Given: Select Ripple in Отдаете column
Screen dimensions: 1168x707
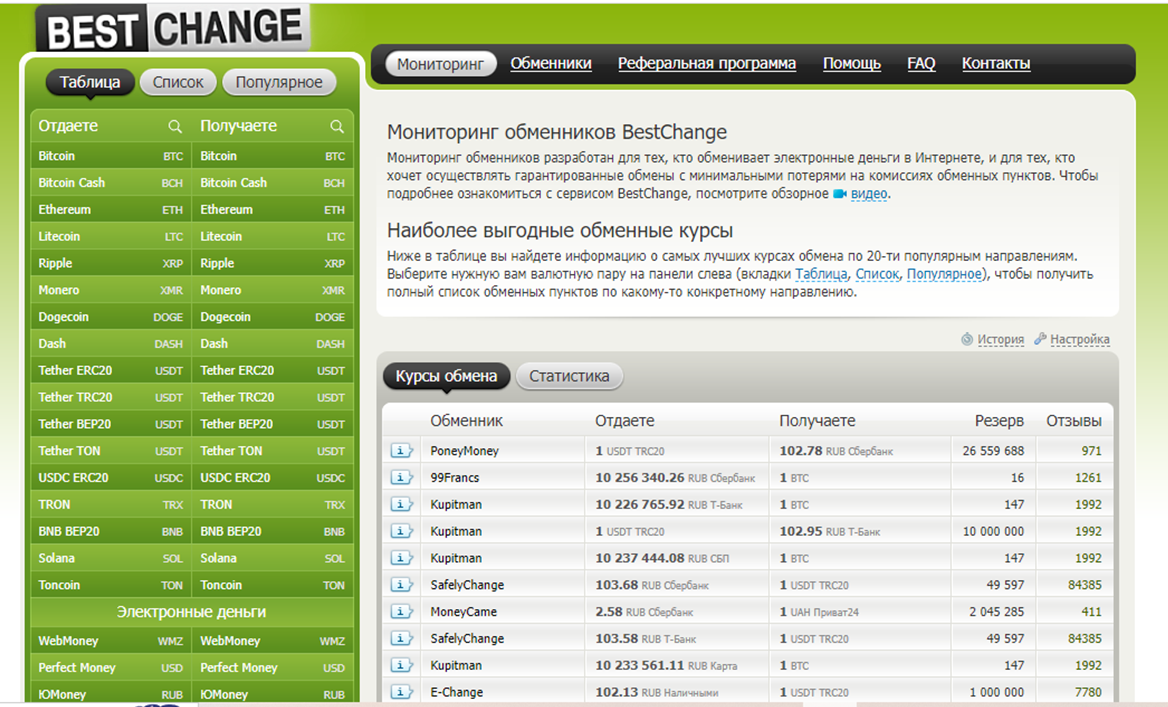Looking at the screenshot, I should pos(111,264).
